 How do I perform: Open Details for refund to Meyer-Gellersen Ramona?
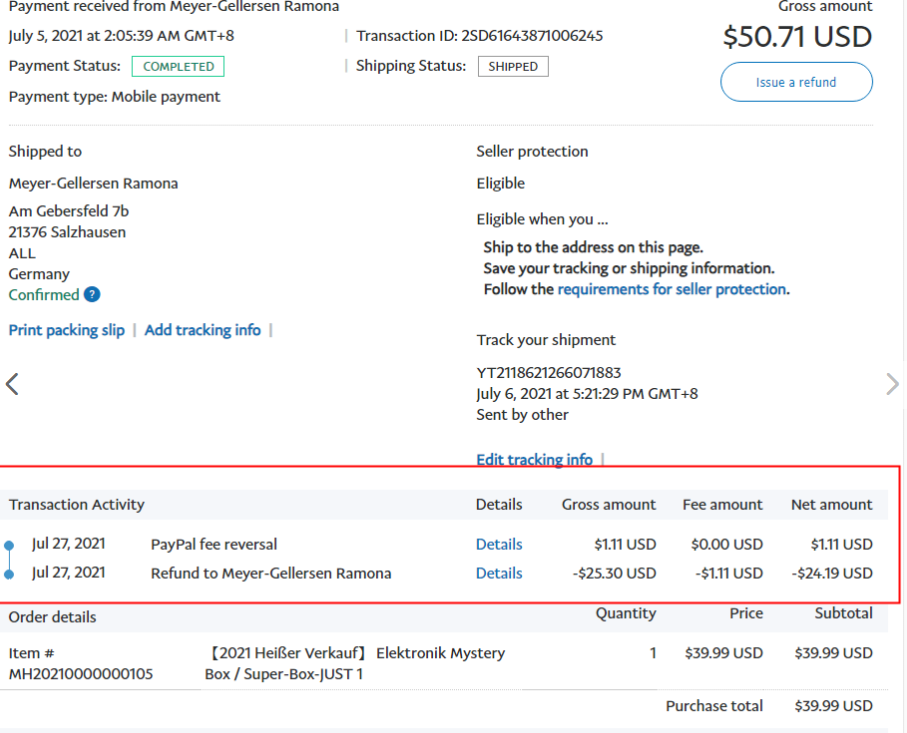[x=499, y=573]
